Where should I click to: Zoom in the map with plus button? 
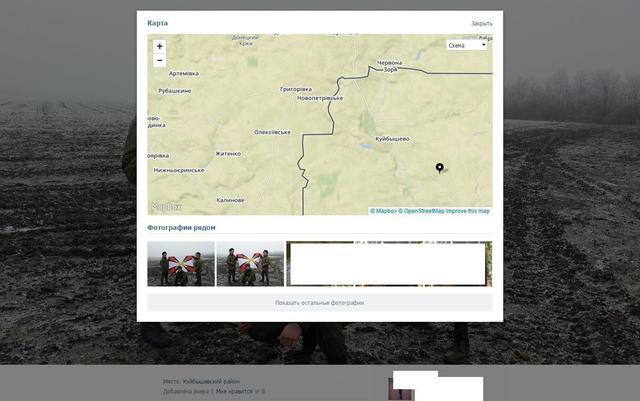159,46
